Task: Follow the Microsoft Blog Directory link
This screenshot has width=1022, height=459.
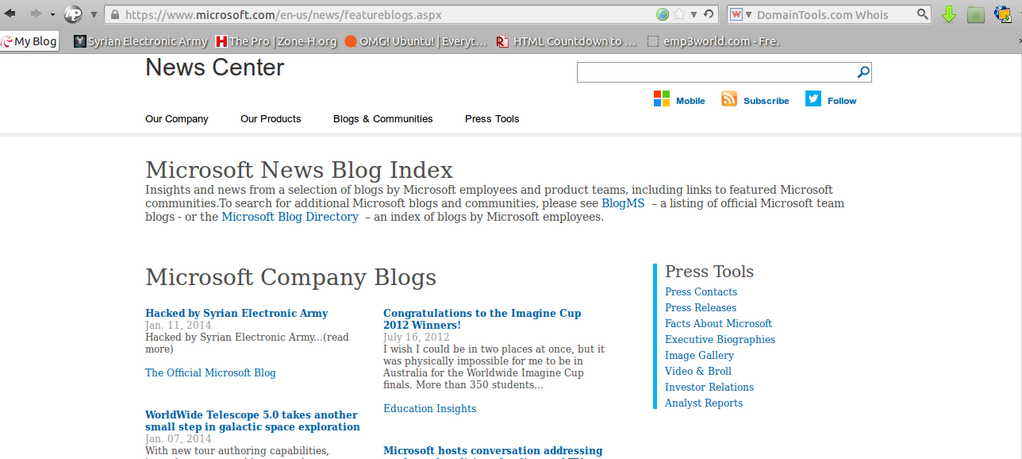Action: pos(290,217)
